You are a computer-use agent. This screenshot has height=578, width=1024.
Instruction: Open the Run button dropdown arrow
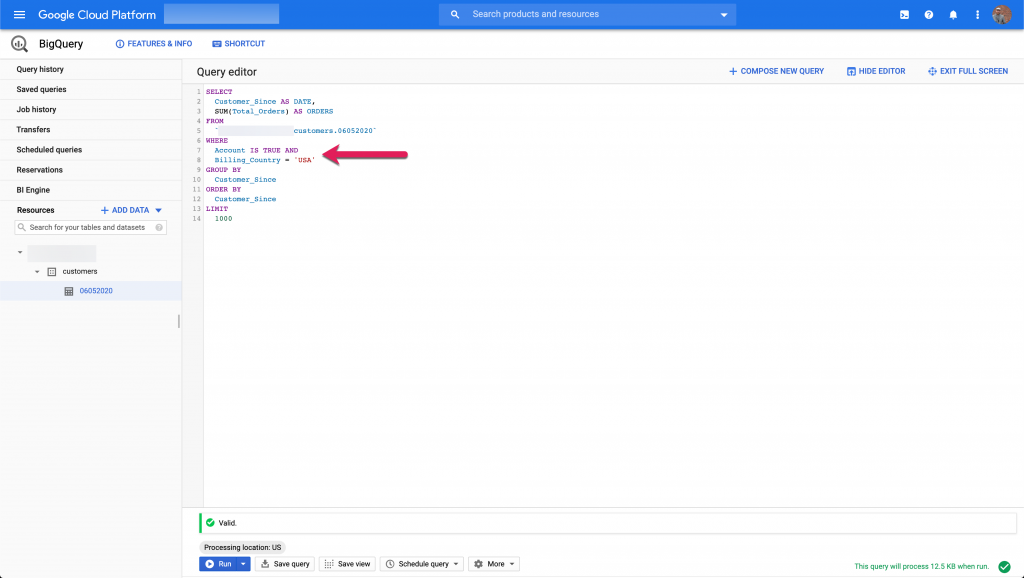243,564
